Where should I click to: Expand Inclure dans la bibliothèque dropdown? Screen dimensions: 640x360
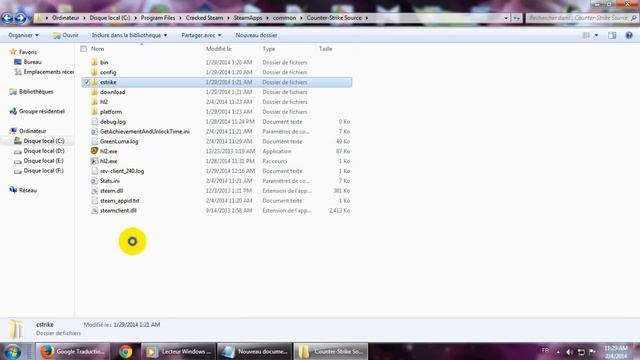point(129,36)
